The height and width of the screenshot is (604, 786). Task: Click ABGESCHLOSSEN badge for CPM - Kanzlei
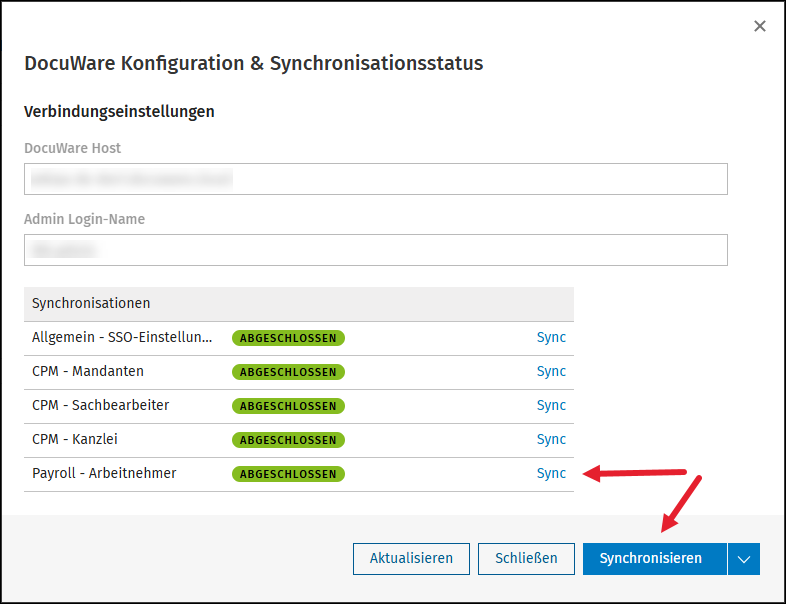pos(288,440)
